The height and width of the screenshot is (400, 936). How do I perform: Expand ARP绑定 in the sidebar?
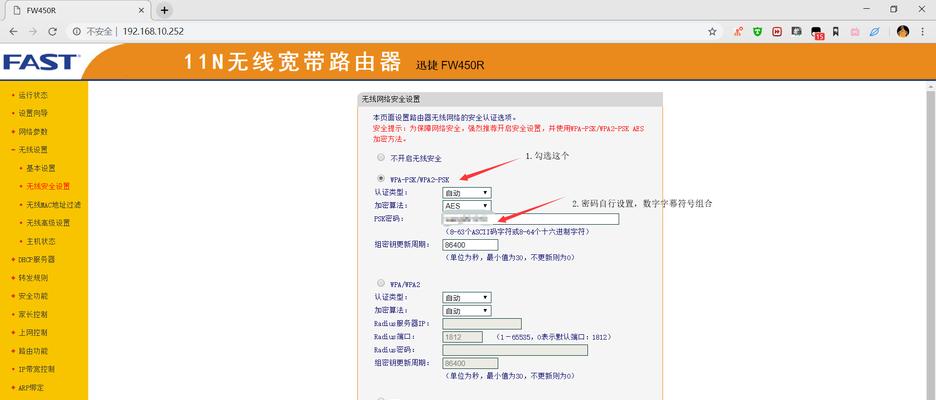33,387
